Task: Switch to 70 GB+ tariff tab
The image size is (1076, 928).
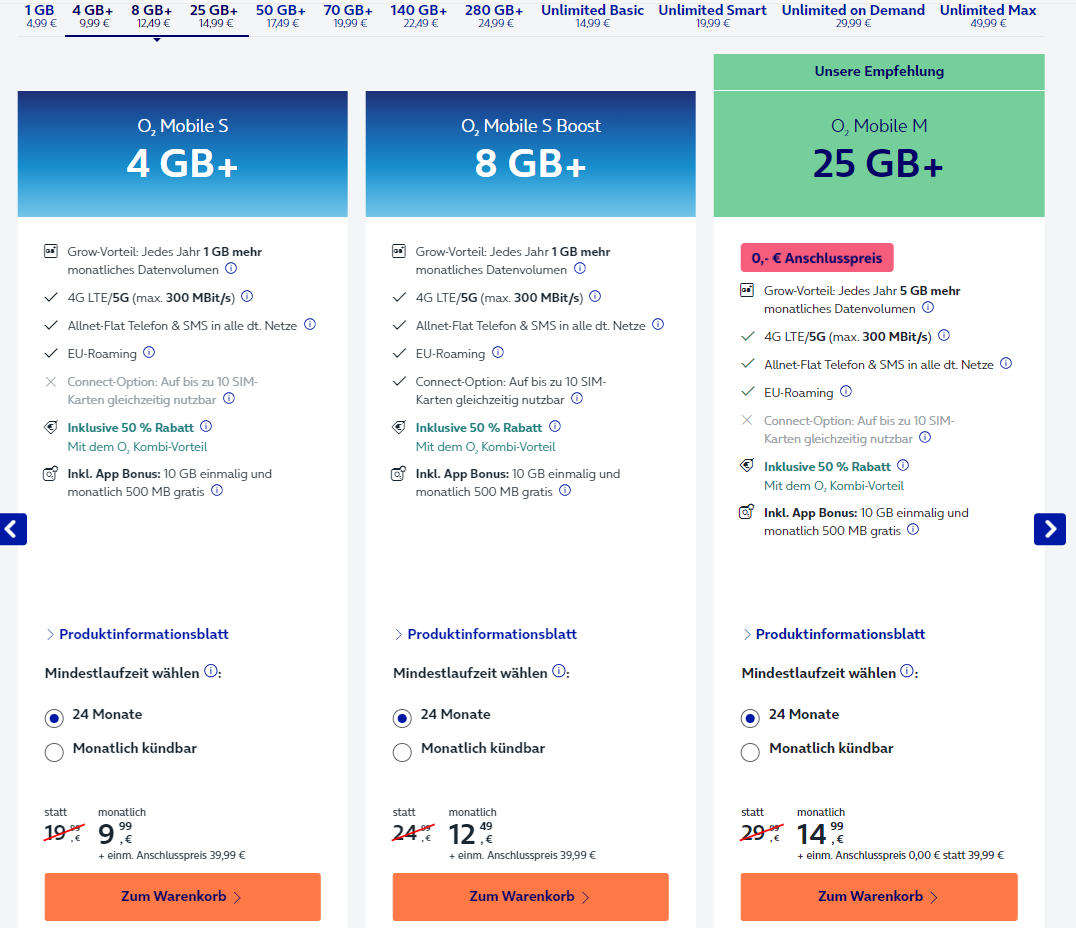Action: (349, 16)
